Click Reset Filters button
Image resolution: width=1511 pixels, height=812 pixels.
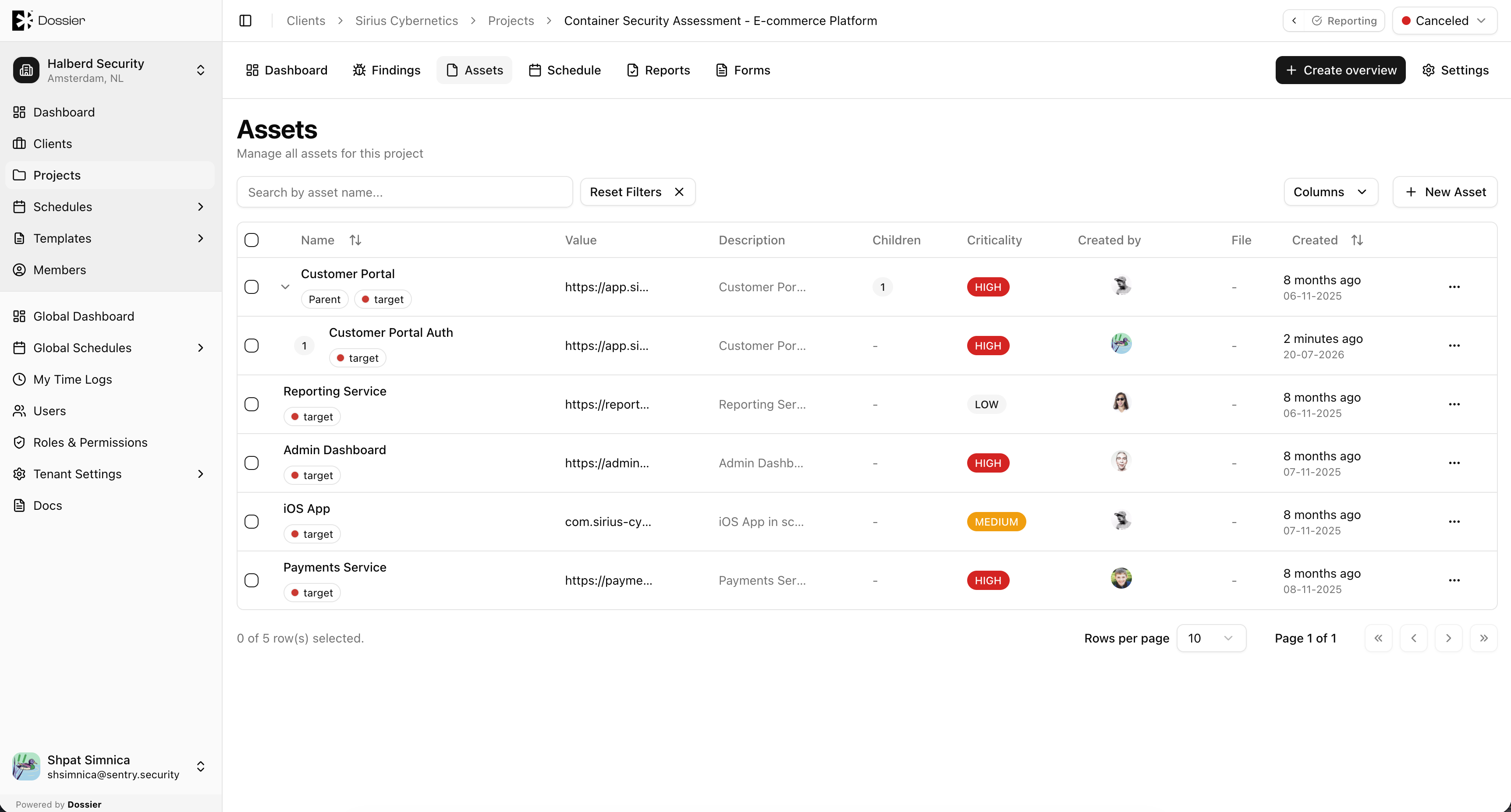click(x=638, y=192)
